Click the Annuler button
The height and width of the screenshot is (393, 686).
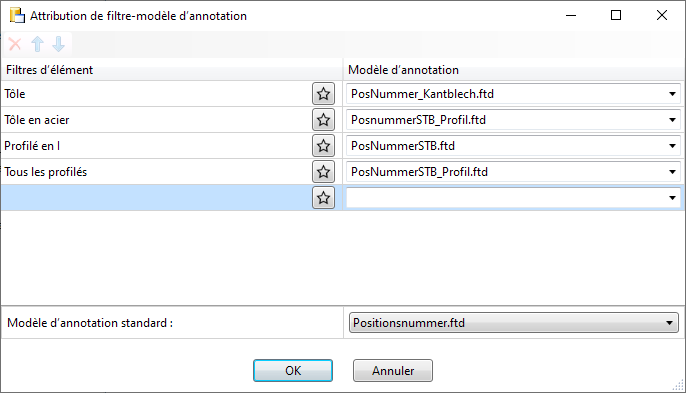point(393,371)
